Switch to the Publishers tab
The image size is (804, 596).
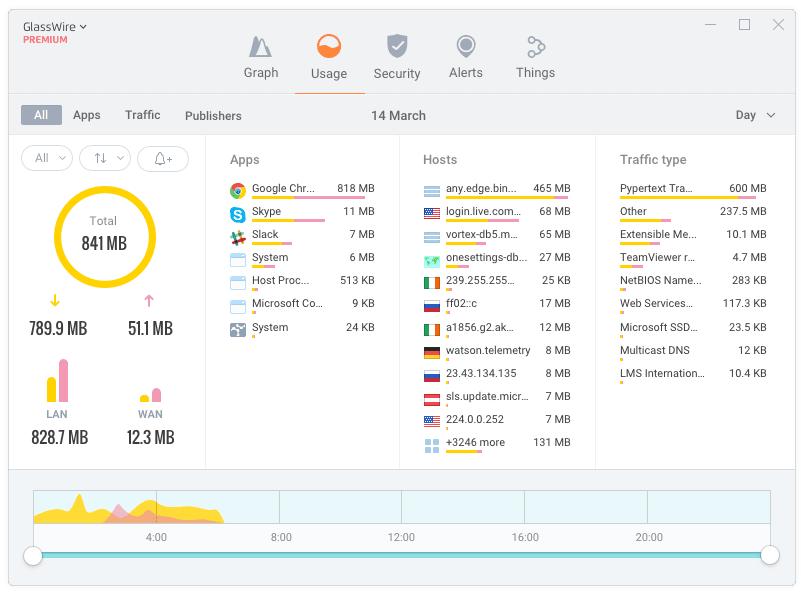pos(213,116)
